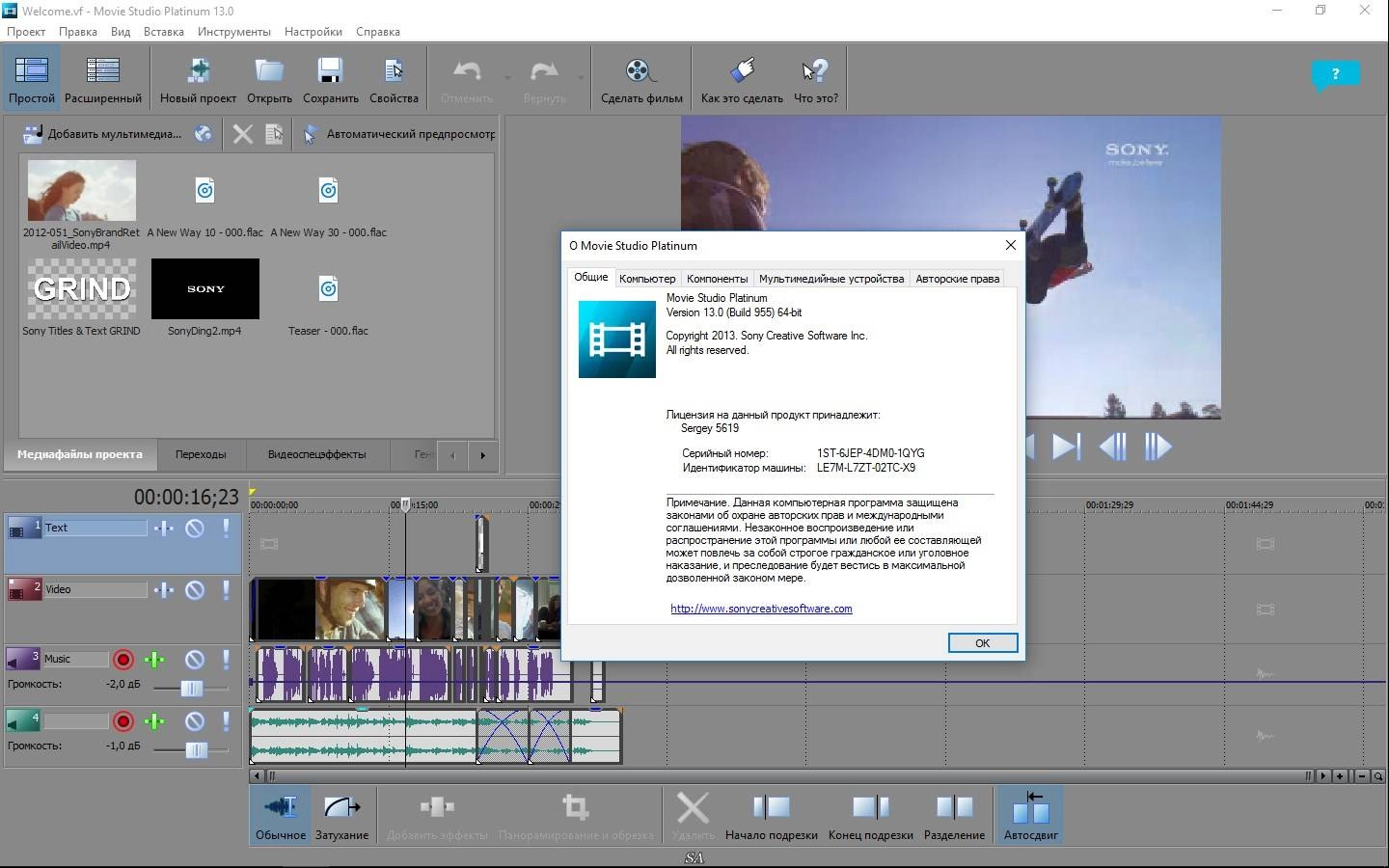Viewport: 1389px width, 868px height.
Task: Switch to Простой (Simple) mode
Action: pos(31,78)
